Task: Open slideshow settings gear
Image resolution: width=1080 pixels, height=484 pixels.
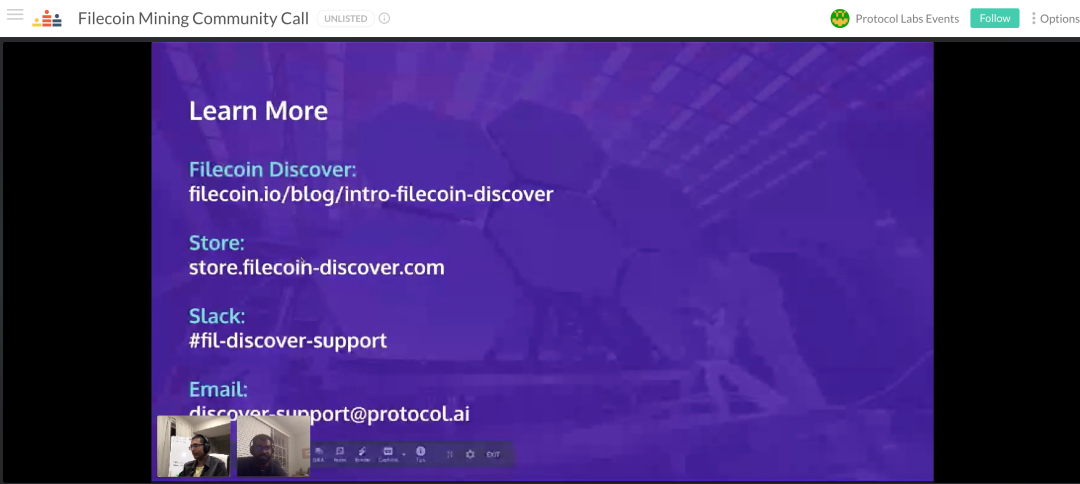Action: (x=470, y=454)
